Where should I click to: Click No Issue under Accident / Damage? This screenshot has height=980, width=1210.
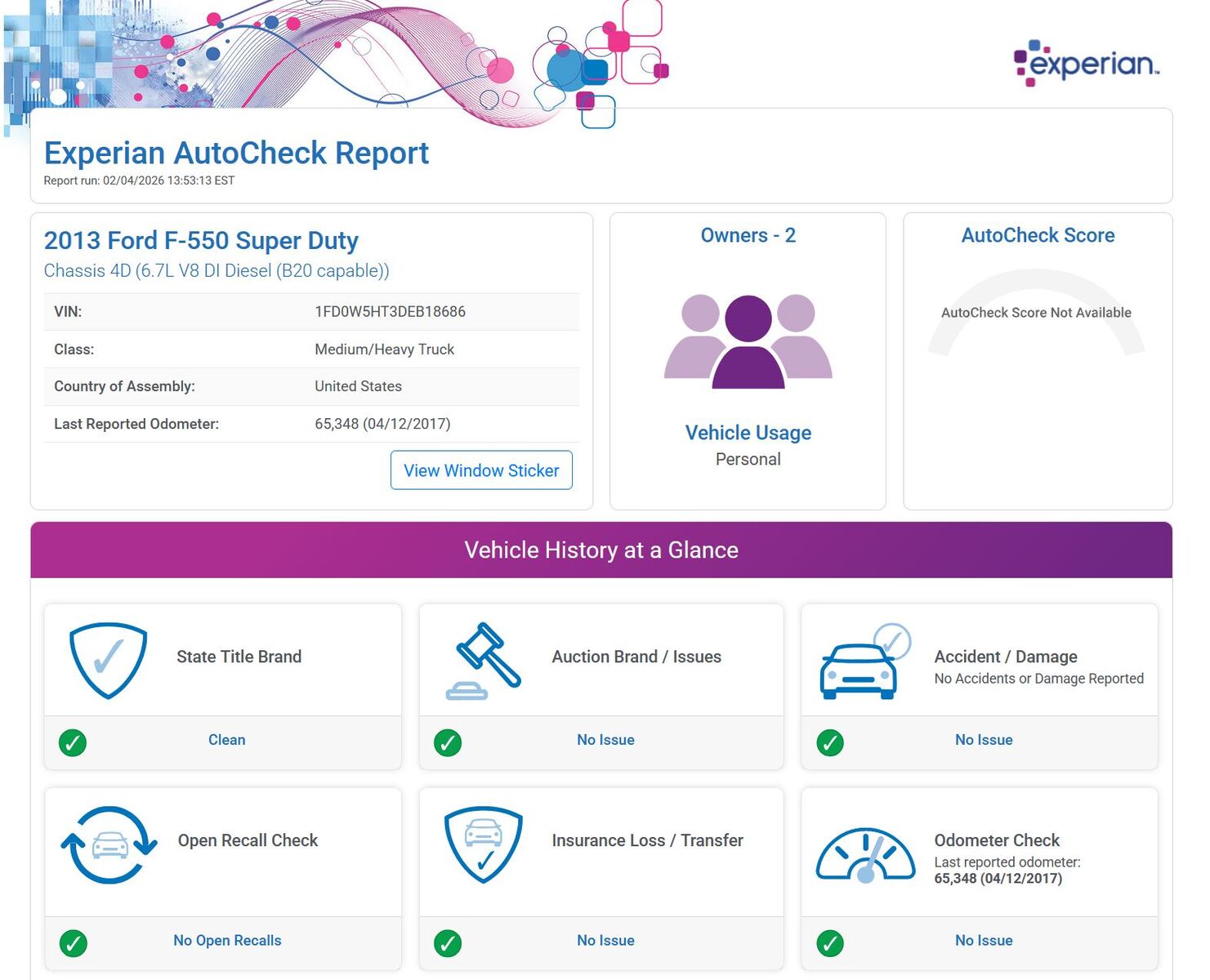click(983, 740)
